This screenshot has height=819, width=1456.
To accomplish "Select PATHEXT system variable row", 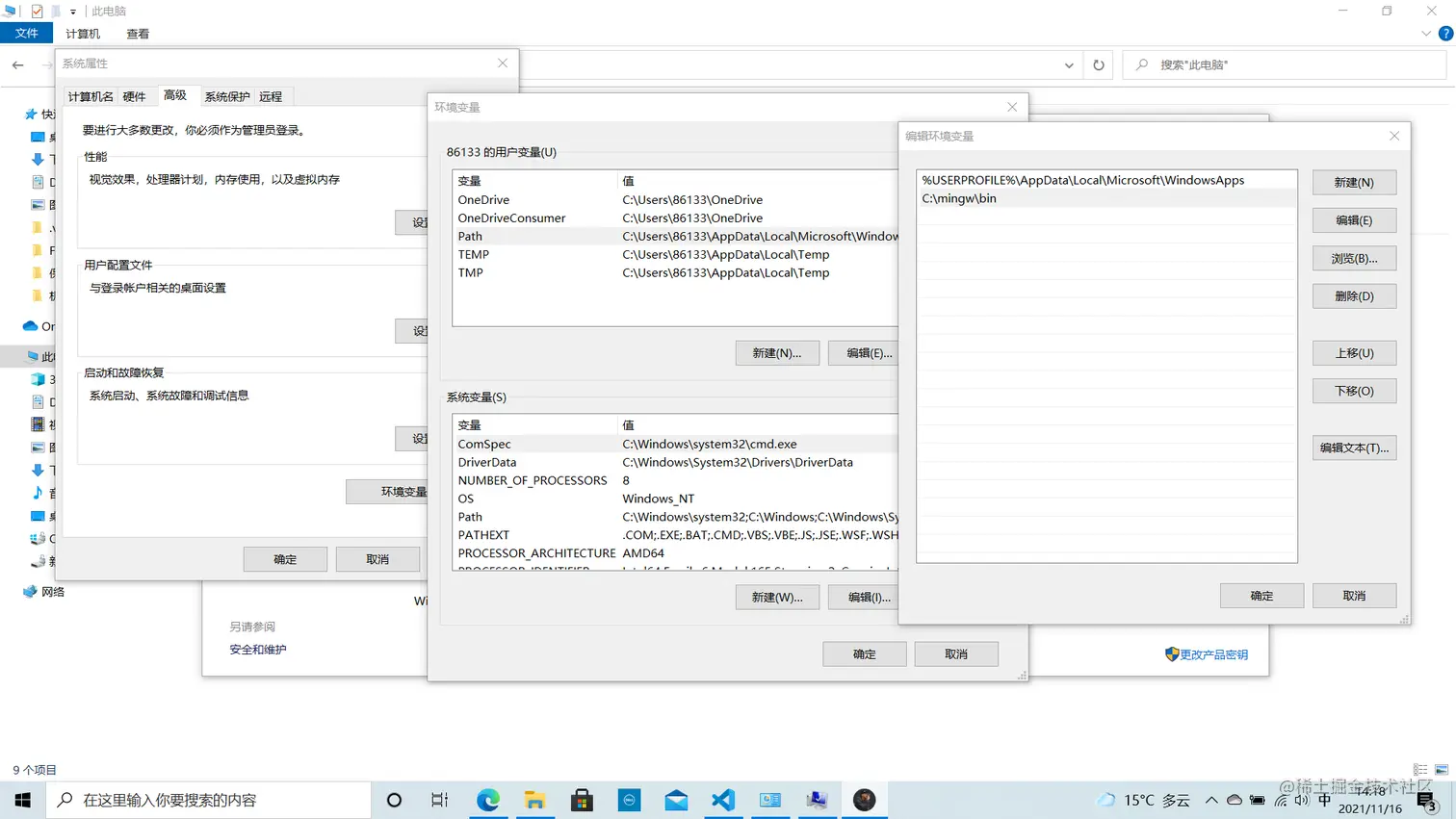I will pos(676,535).
